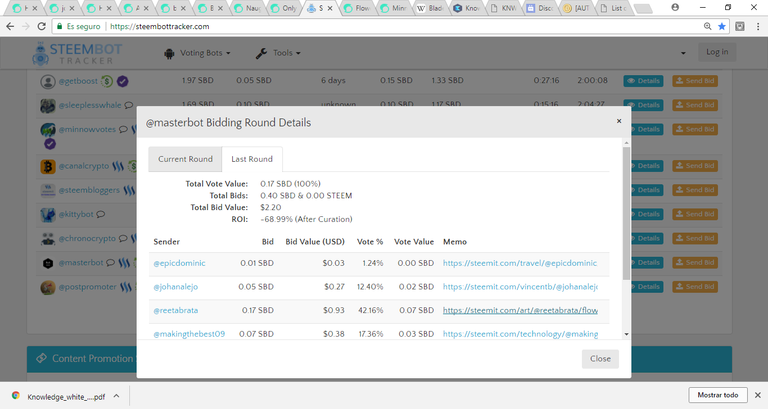Open reetabrata art memo link
This screenshot has width=768, height=409.
520,310
